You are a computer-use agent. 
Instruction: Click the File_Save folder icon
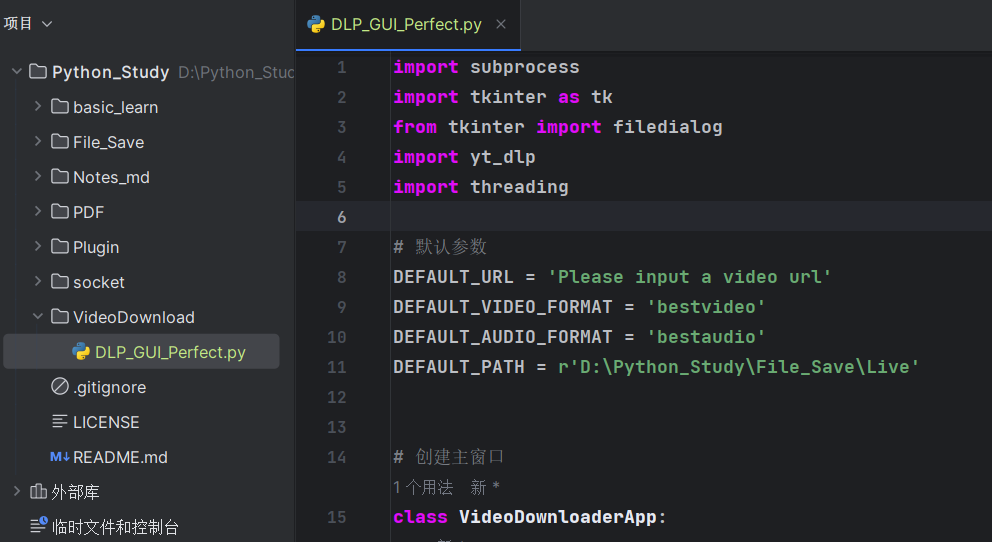[59, 141]
